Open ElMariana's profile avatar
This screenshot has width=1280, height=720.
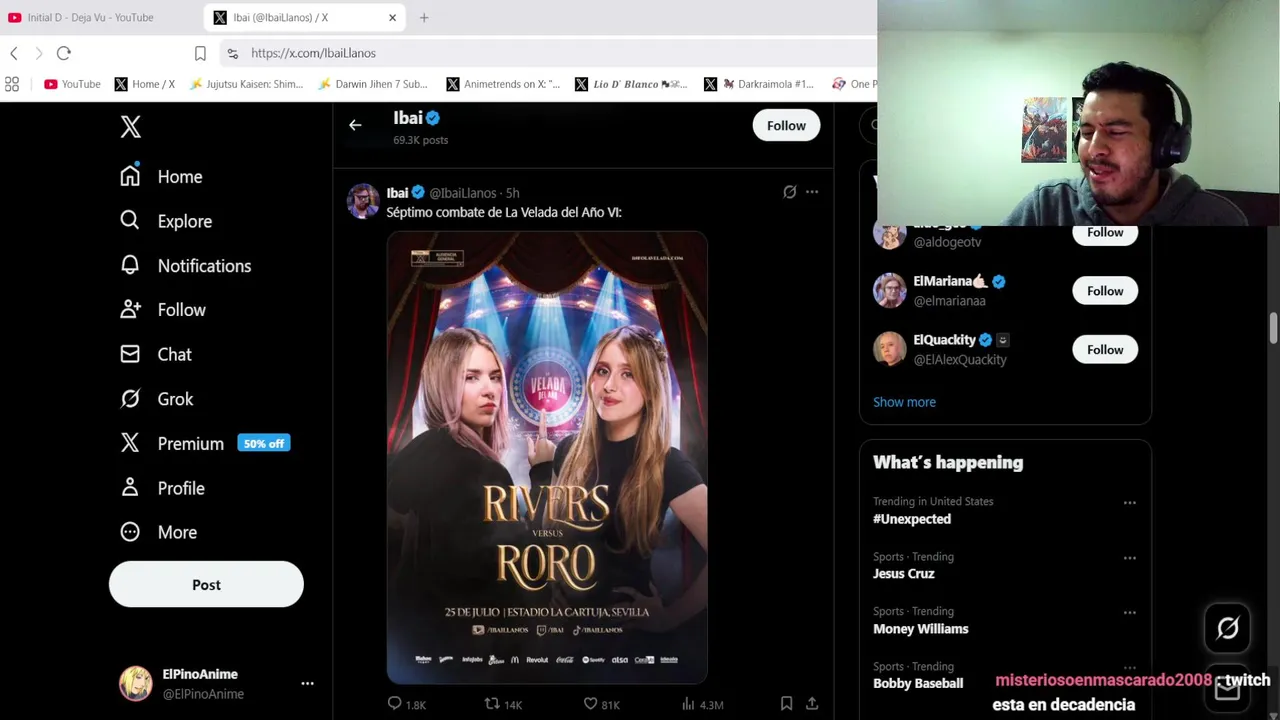click(889, 291)
